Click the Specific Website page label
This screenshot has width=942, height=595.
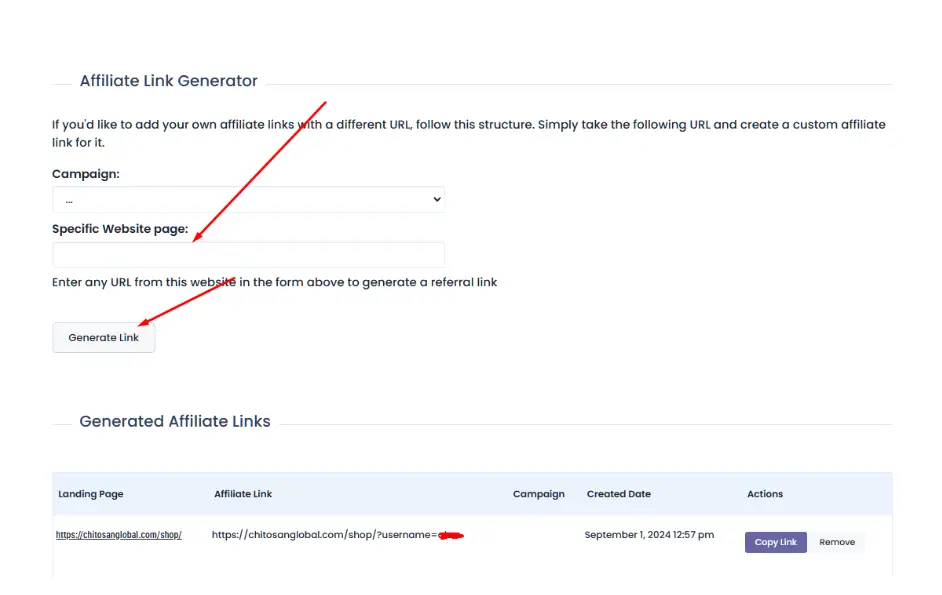pos(120,229)
